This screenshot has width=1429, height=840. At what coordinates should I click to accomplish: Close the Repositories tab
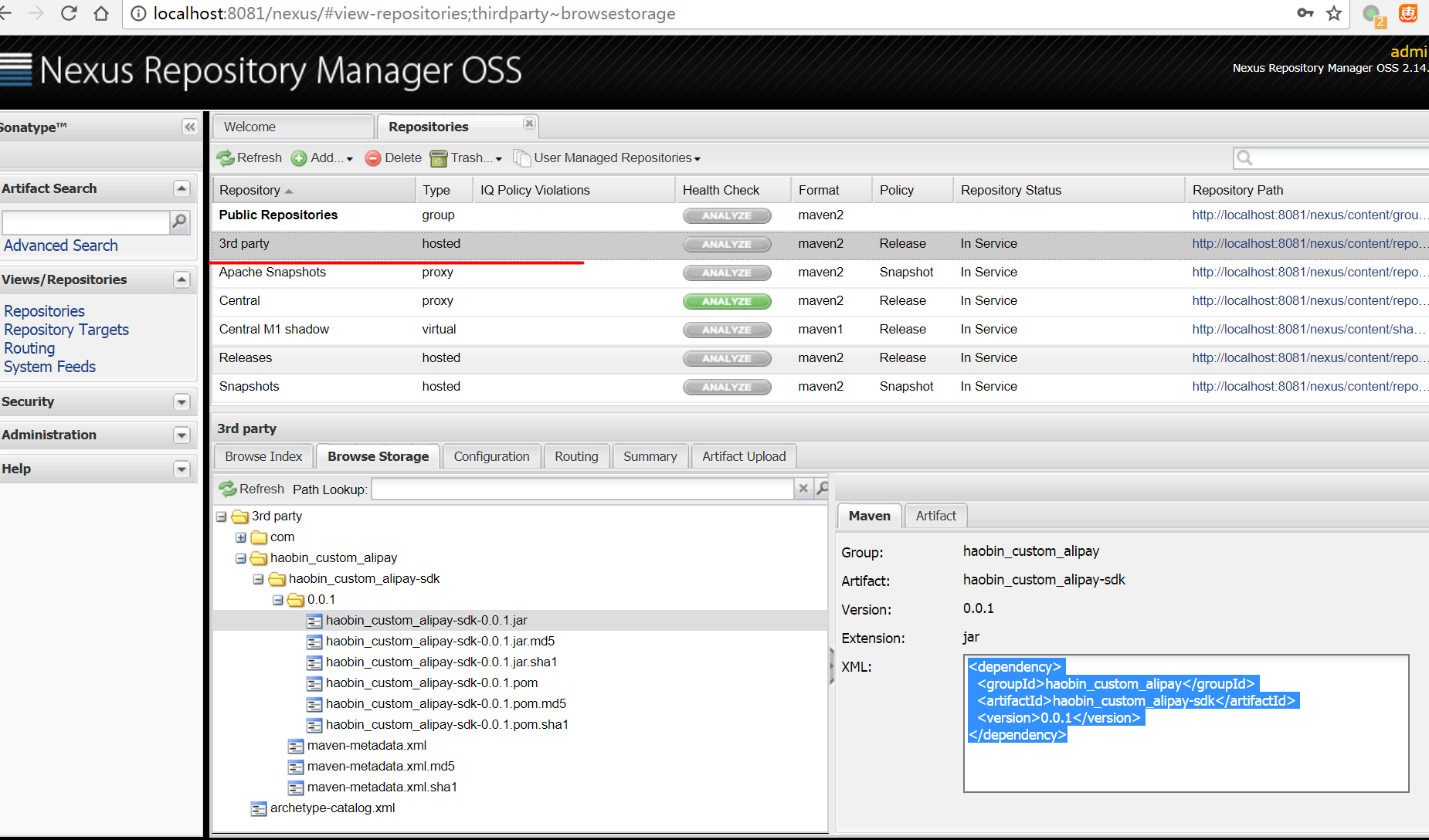(x=529, y=124)
